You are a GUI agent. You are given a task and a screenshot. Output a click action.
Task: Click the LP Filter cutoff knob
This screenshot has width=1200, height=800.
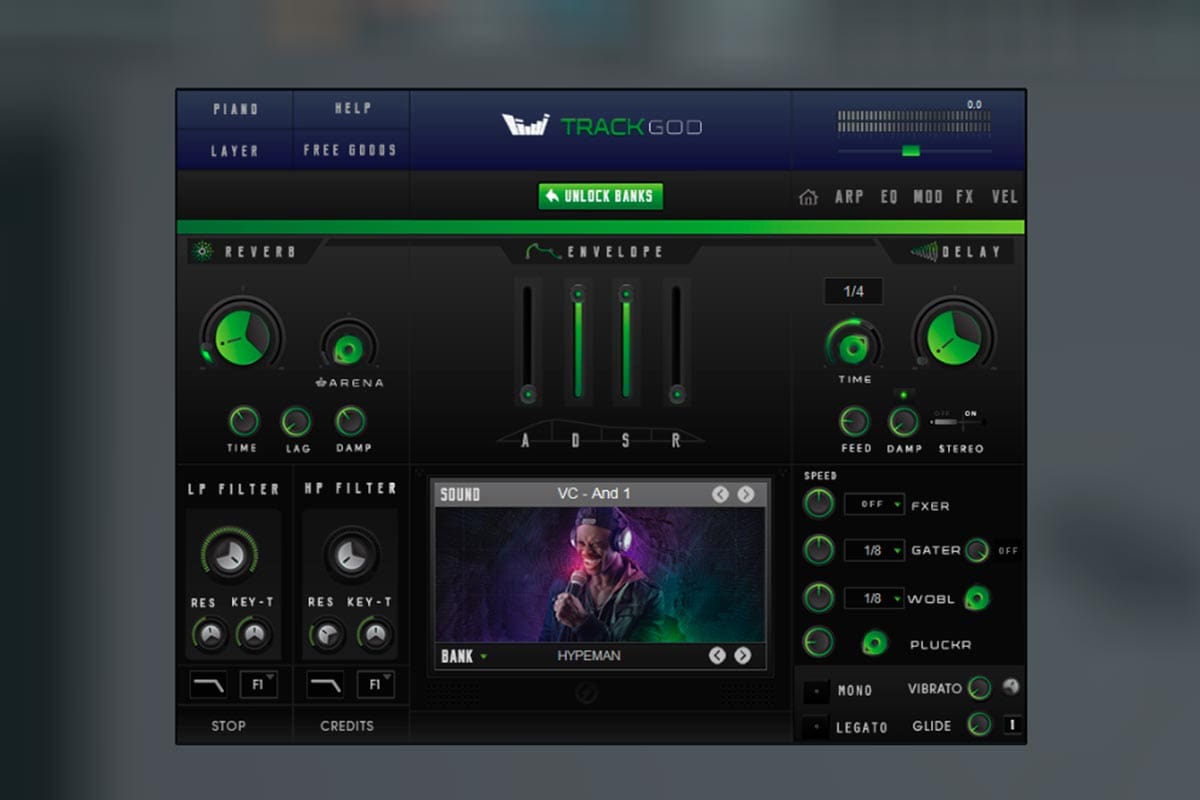click(229, 555)
